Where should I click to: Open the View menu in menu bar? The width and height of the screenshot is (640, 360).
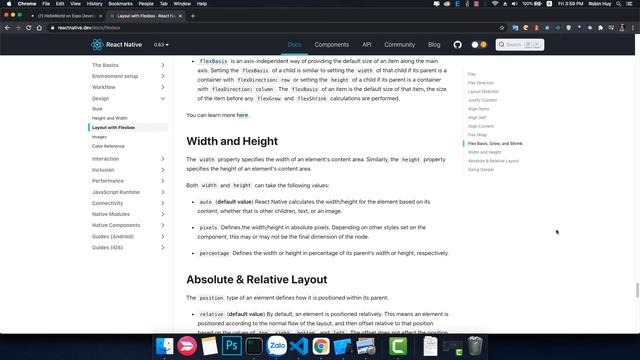point(75,4)
